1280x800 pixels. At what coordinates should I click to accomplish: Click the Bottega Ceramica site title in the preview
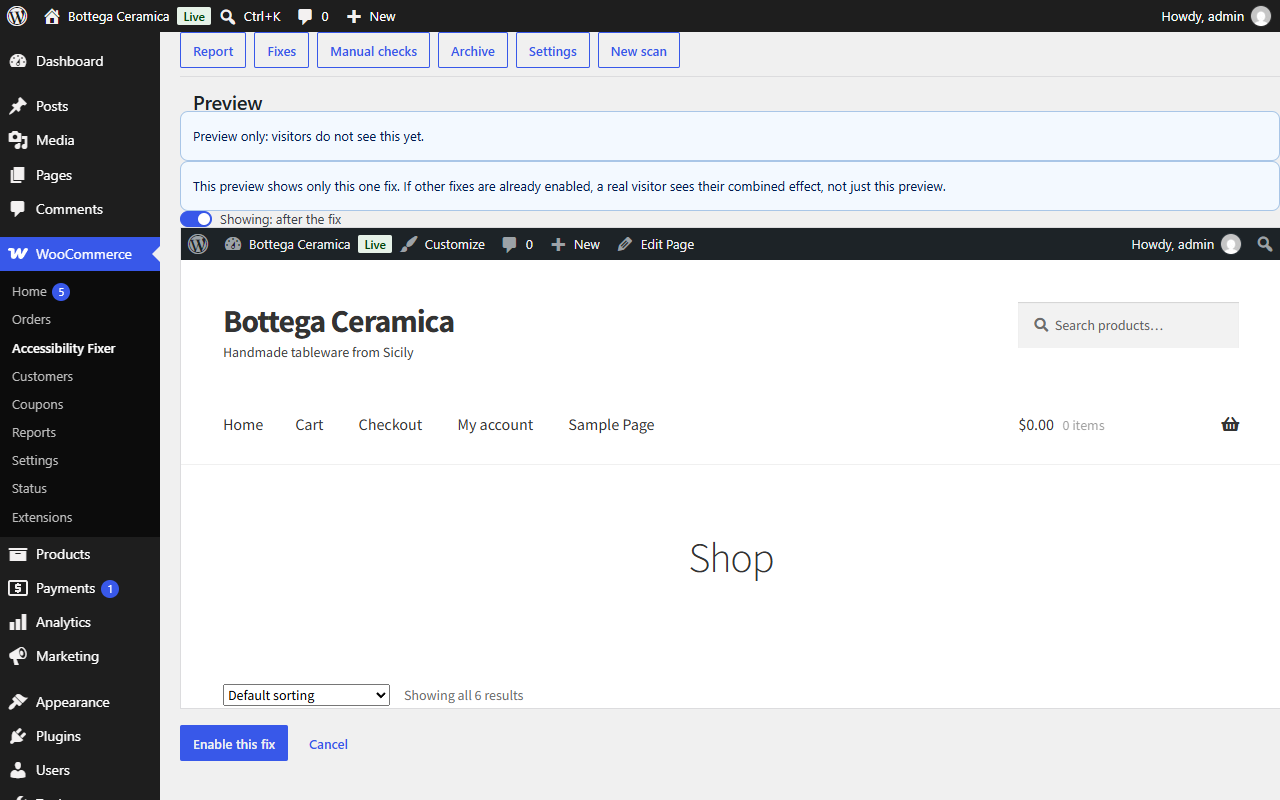[x=338, y=321]
